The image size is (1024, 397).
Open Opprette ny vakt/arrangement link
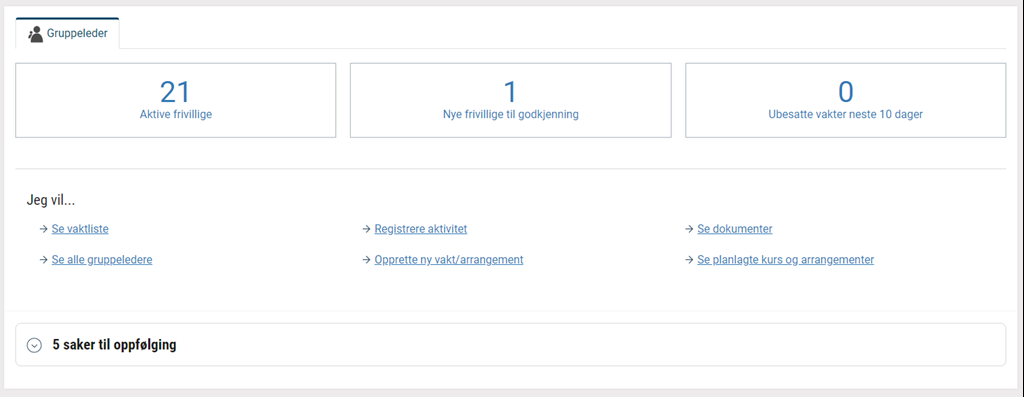click(x=449, y=259)
